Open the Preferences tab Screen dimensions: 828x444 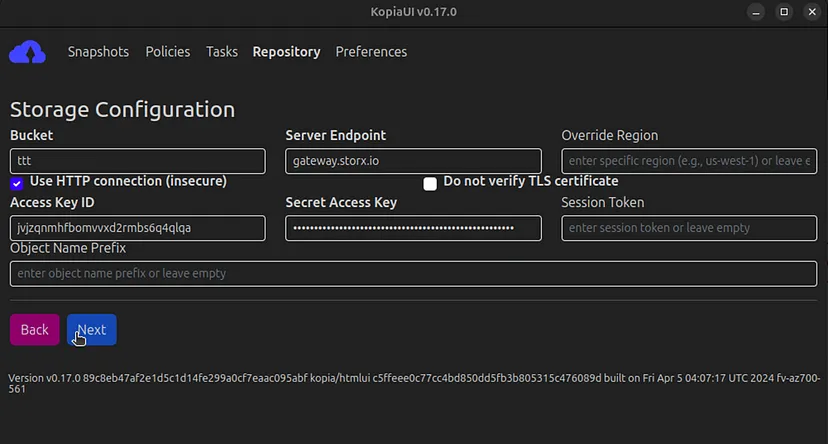coord(371,52)
